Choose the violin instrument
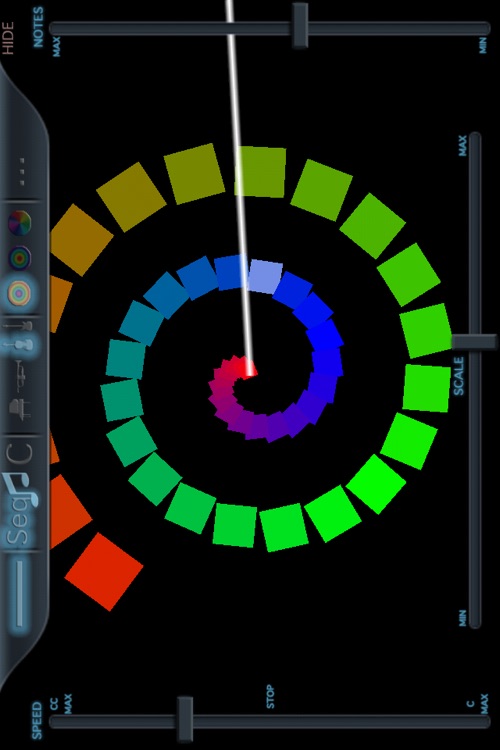Screen dimensions: 500x750 coord(19,345)
